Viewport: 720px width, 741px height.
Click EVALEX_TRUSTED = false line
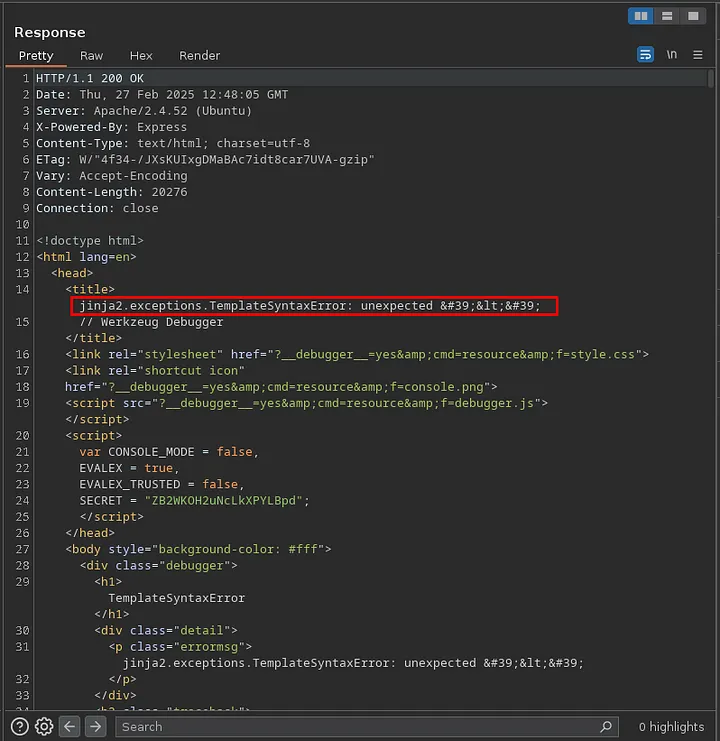[162, 484]
